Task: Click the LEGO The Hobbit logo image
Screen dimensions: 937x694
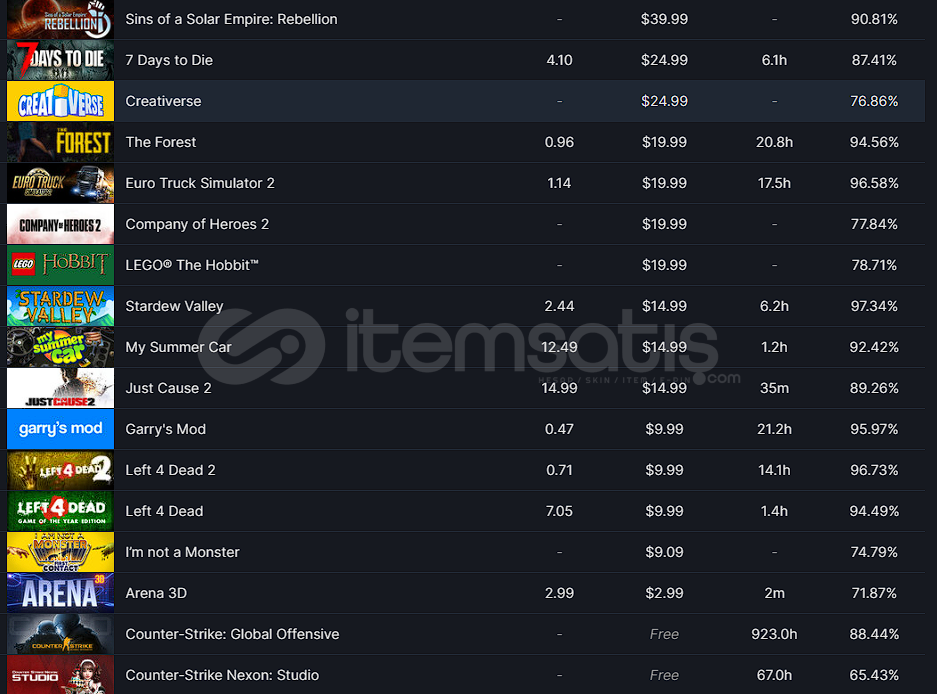Action: [60, 265]
